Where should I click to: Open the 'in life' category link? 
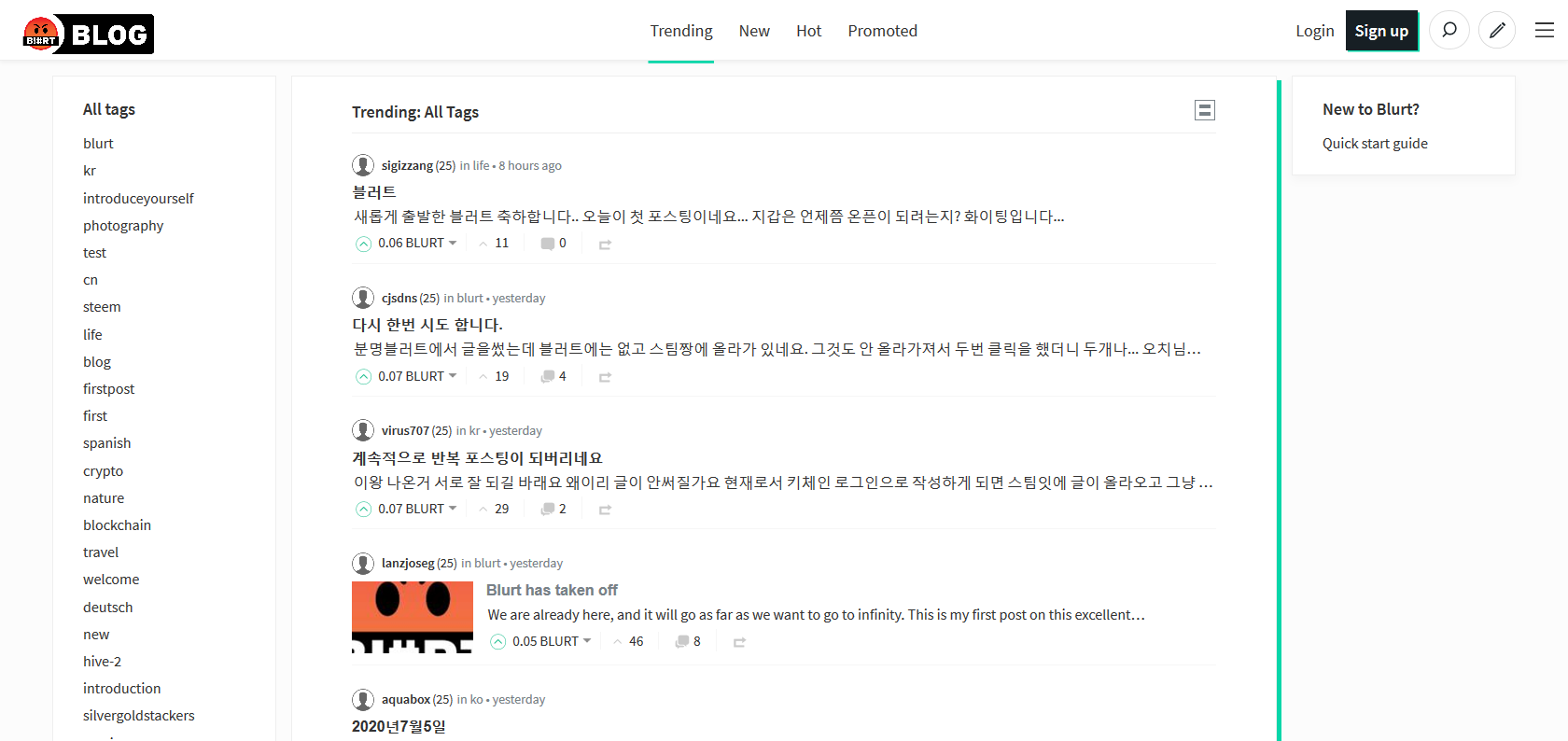pyautogui.click(x=474, y=165)
